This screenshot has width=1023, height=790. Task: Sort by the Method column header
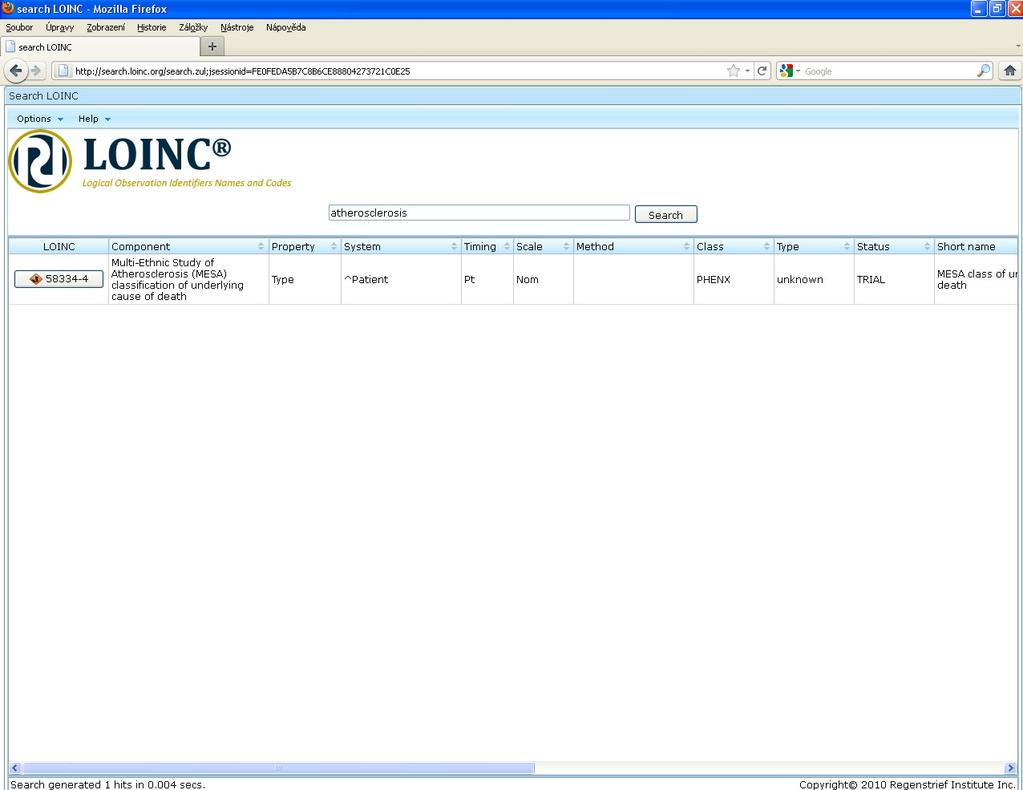(633, 247)
